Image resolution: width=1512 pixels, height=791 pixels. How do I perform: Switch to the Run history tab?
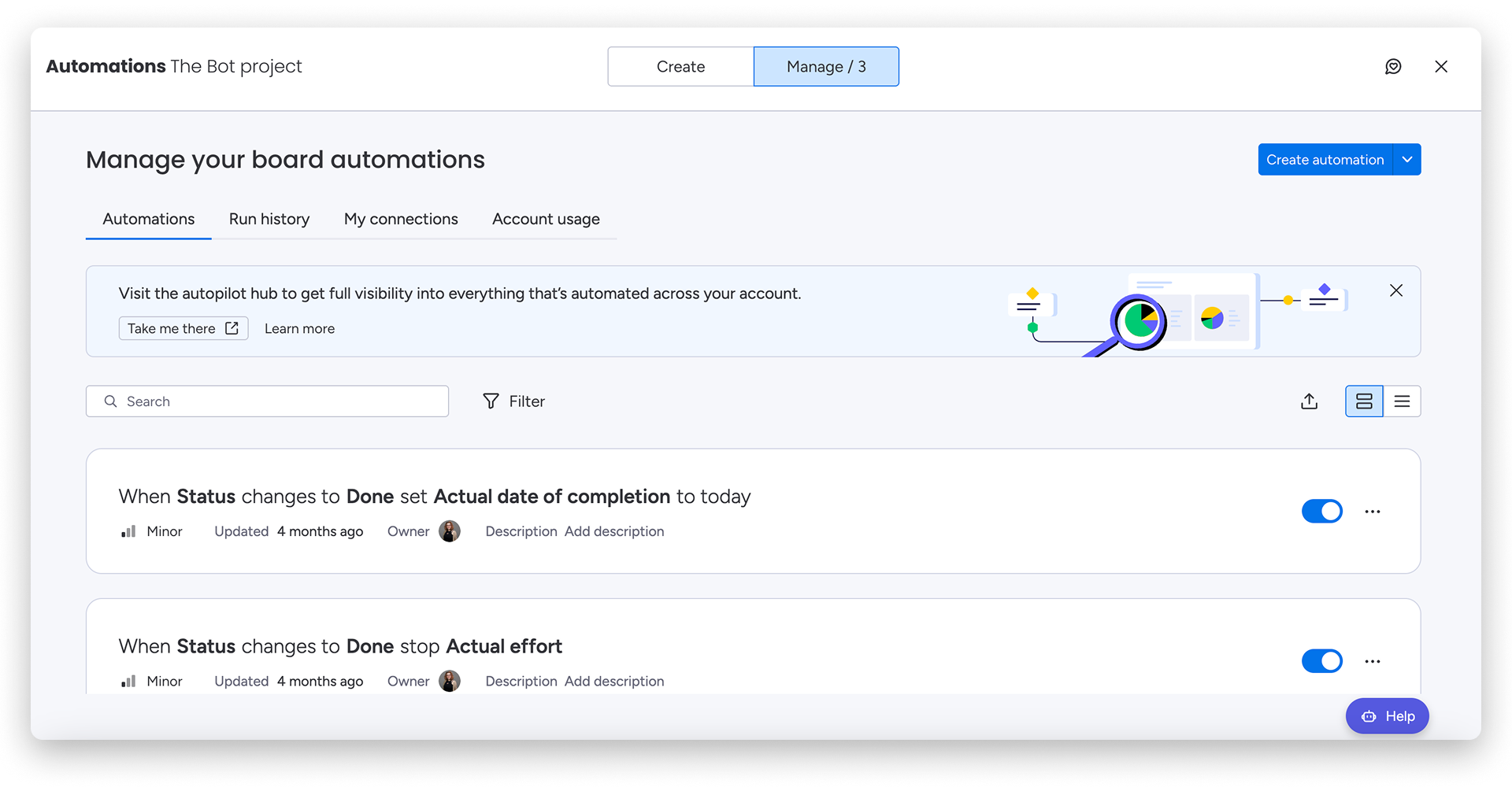coord(269,220)
